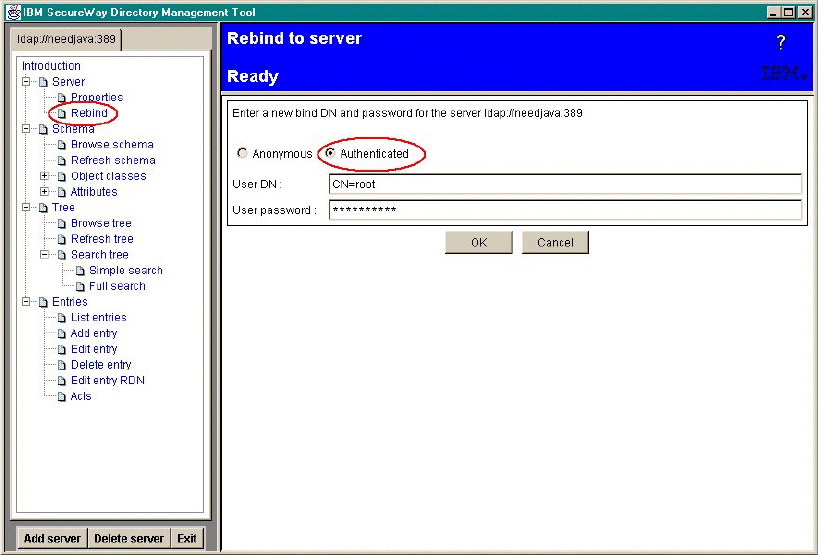Open Edit entry RDN in the tree

[107, 380]
